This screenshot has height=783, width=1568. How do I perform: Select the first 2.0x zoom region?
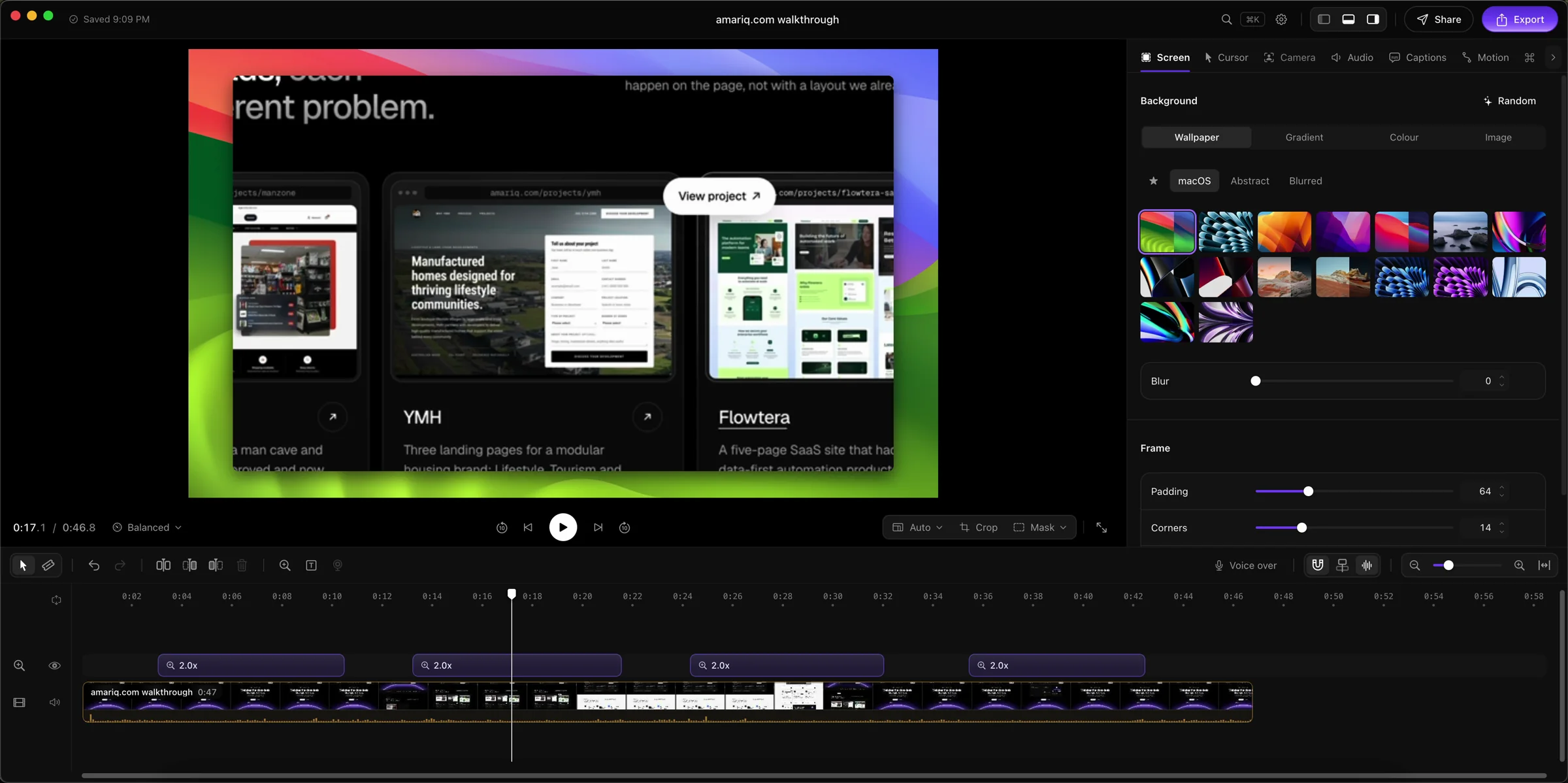(251, 665)
